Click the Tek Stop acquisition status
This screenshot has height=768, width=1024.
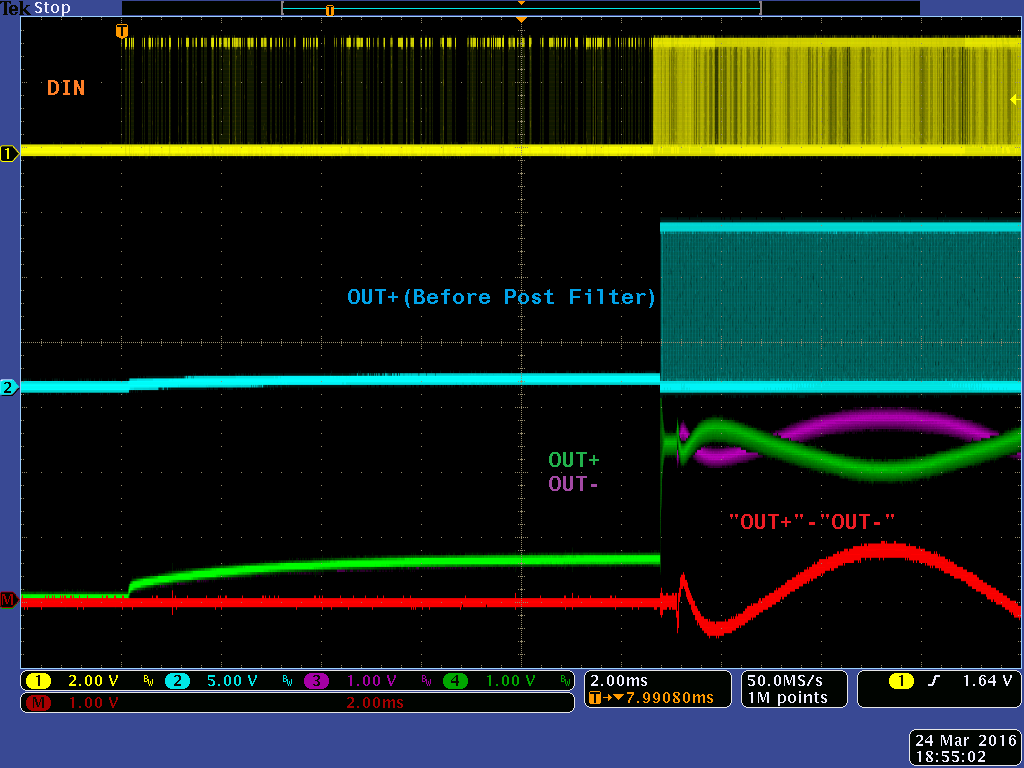tap(35, 8)
